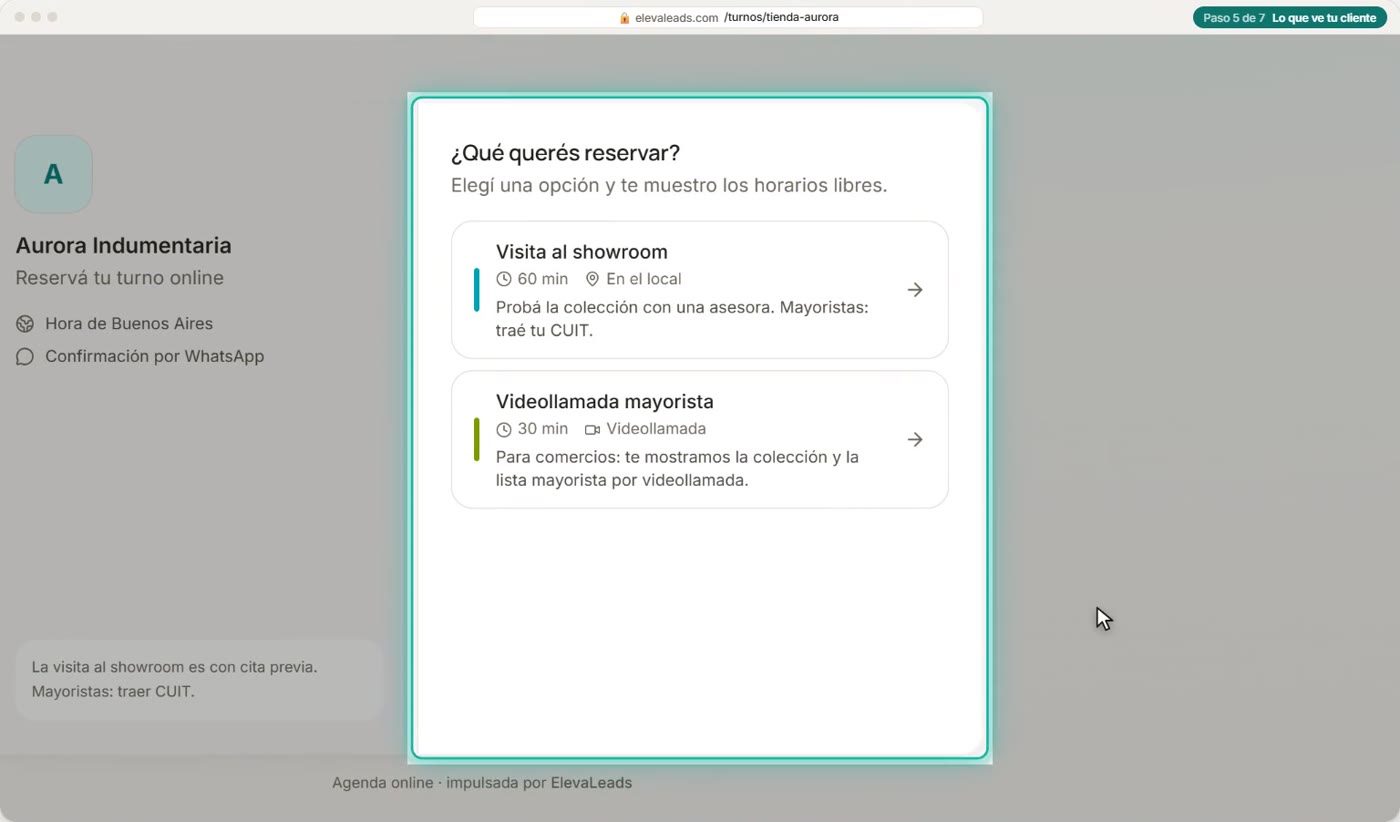The height and width of the screenshot is (822, 1400).
Task: Click the clock icon beside 60 min
Action: [504, 279]
